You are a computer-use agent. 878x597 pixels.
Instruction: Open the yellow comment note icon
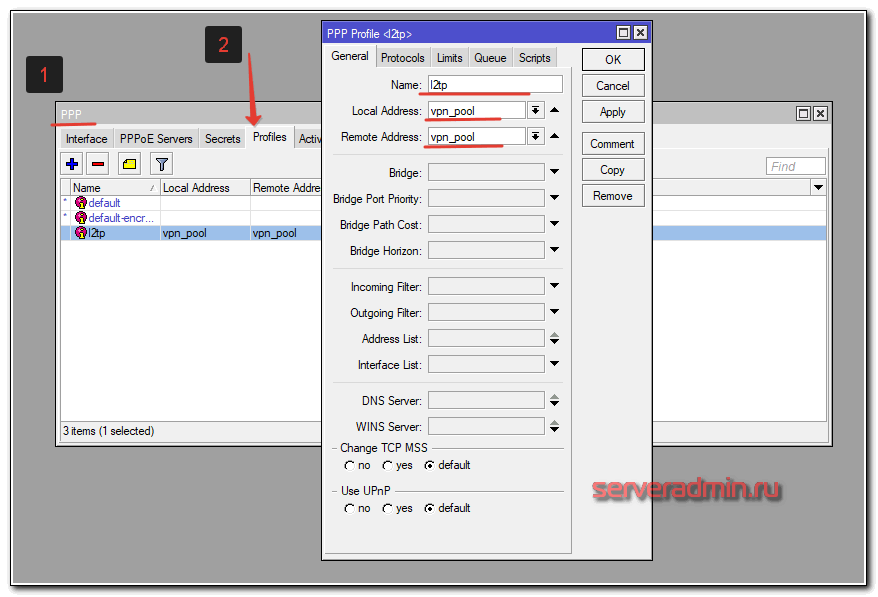coord(129,164)
